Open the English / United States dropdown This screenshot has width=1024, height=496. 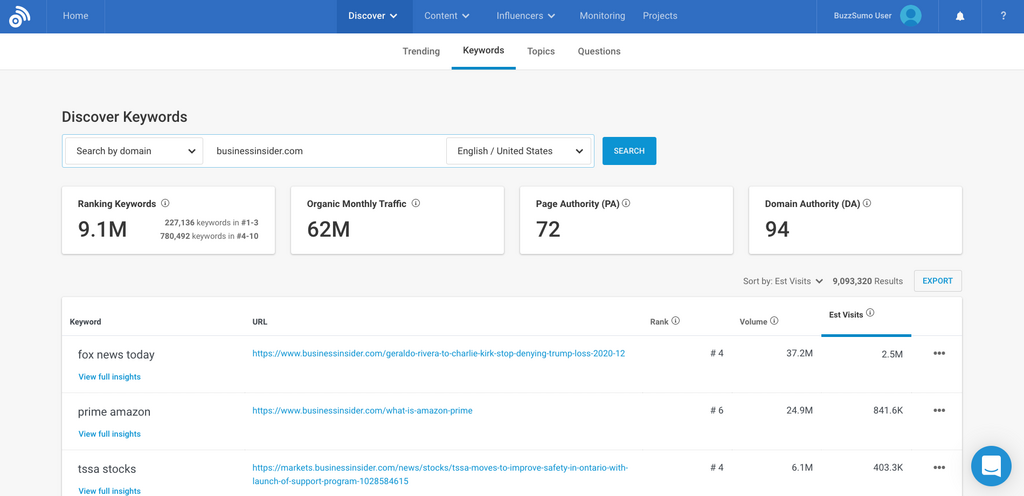(519, 151)
